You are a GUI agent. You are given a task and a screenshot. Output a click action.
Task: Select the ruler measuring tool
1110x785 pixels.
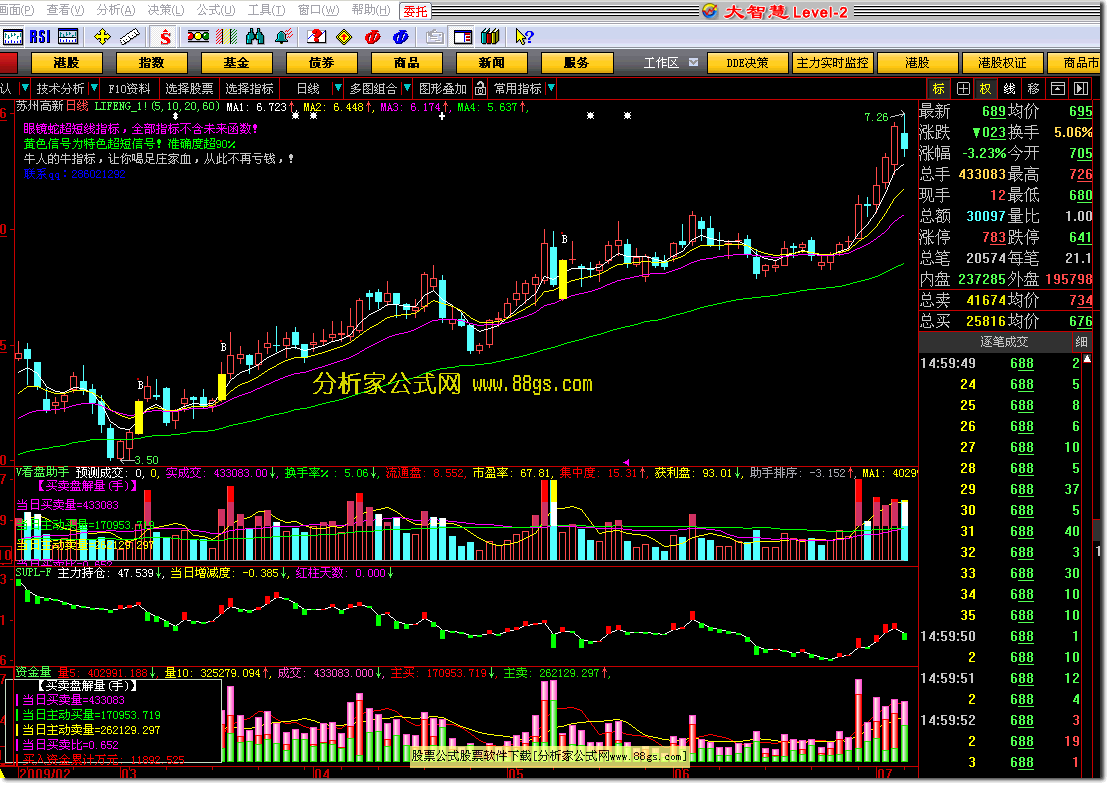tap(130, 37)
